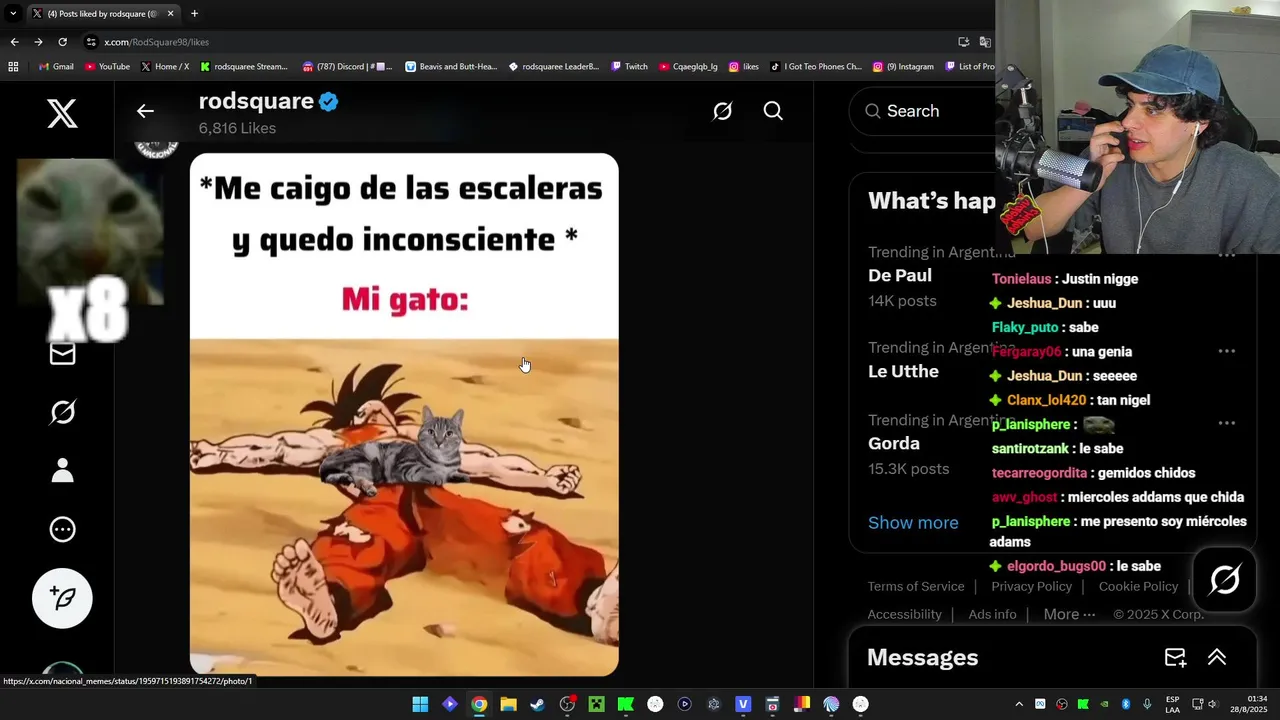Start a new message in Messages drawer

click(1175, 657)
